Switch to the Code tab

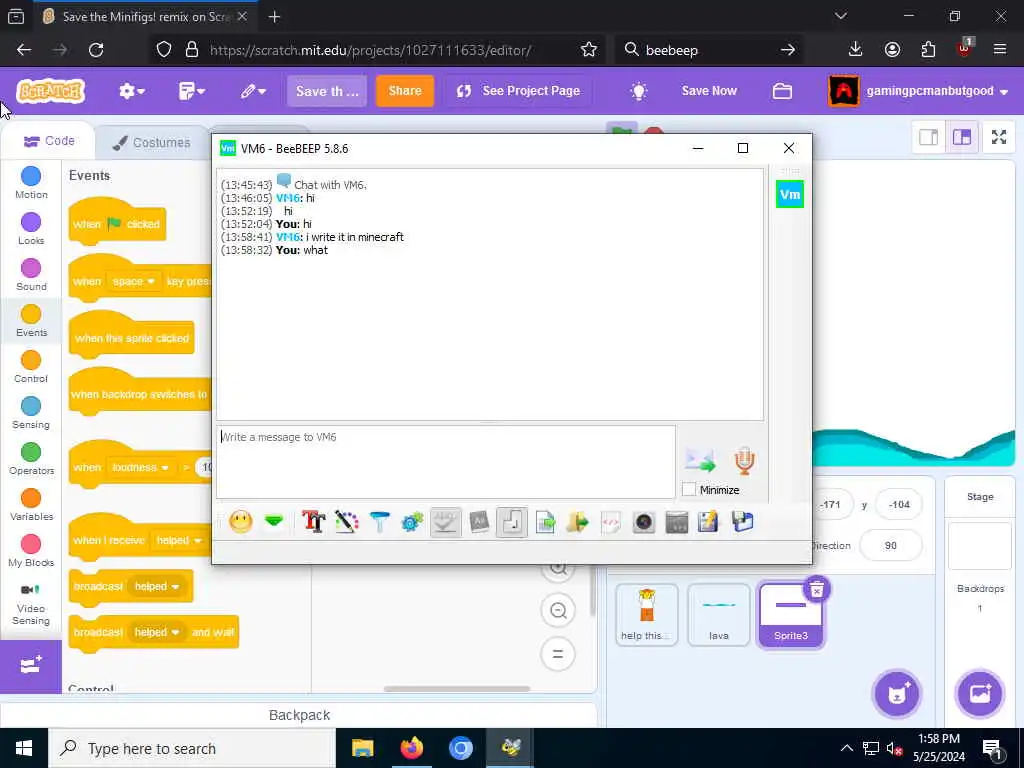[x=49, y=141]
